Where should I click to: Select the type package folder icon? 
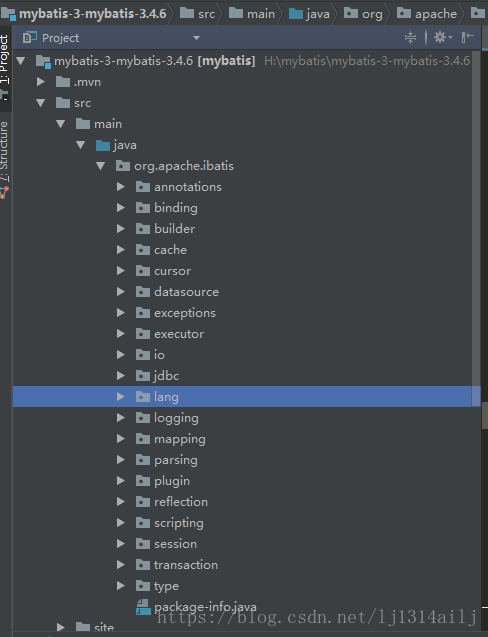[x=143, y=586]
